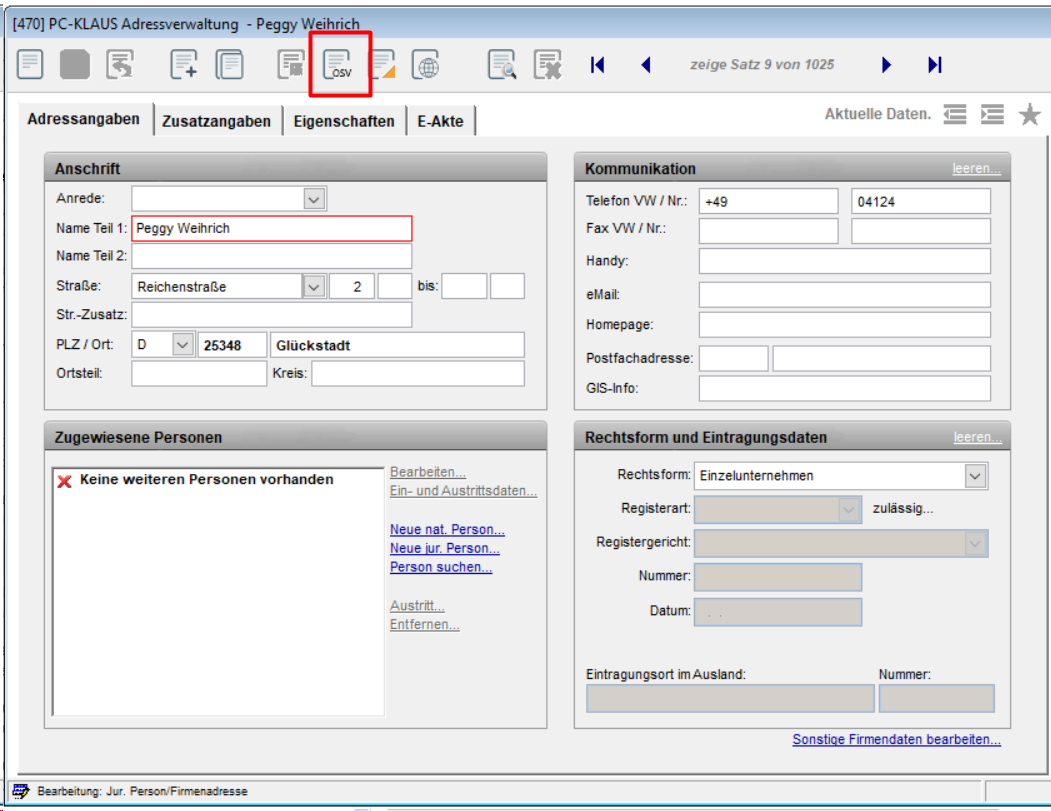Open the Anrede dropdown
Viewport: 1051px width, 811px height.
pos(314,199)
